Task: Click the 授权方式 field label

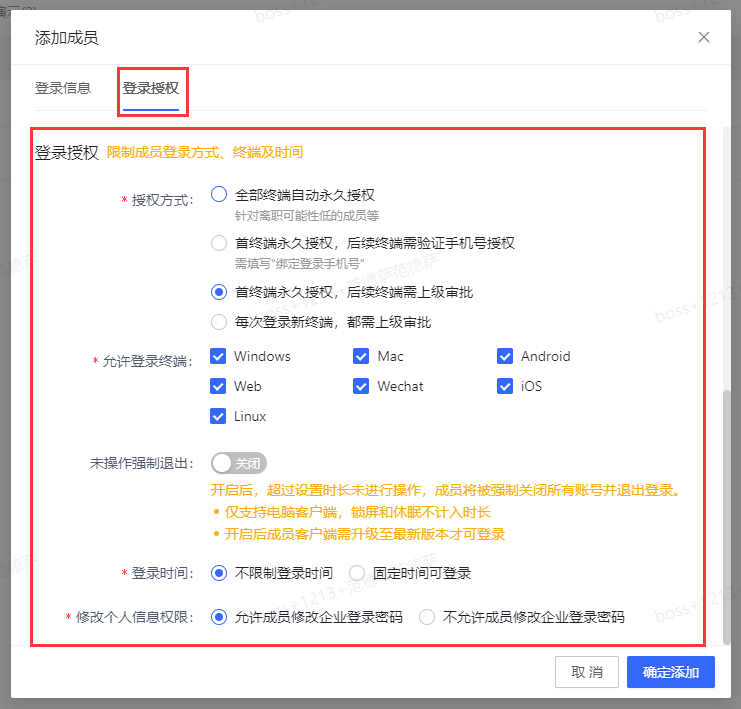Action: [163, 200]
